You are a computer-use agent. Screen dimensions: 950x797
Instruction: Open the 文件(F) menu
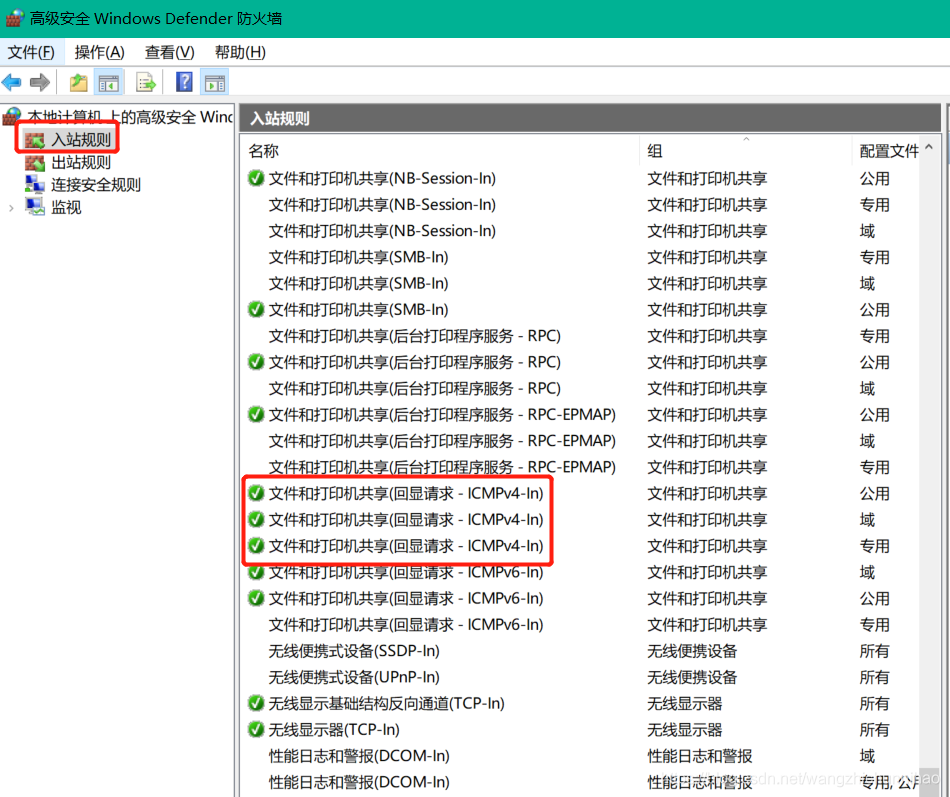coord(31,53)
